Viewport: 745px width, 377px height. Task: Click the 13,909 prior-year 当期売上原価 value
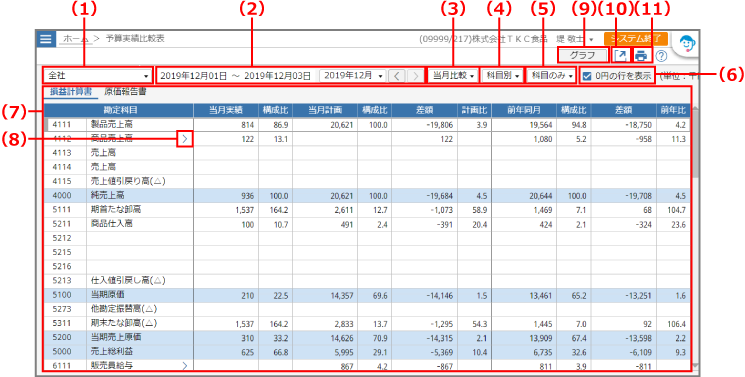pos(542,338)
